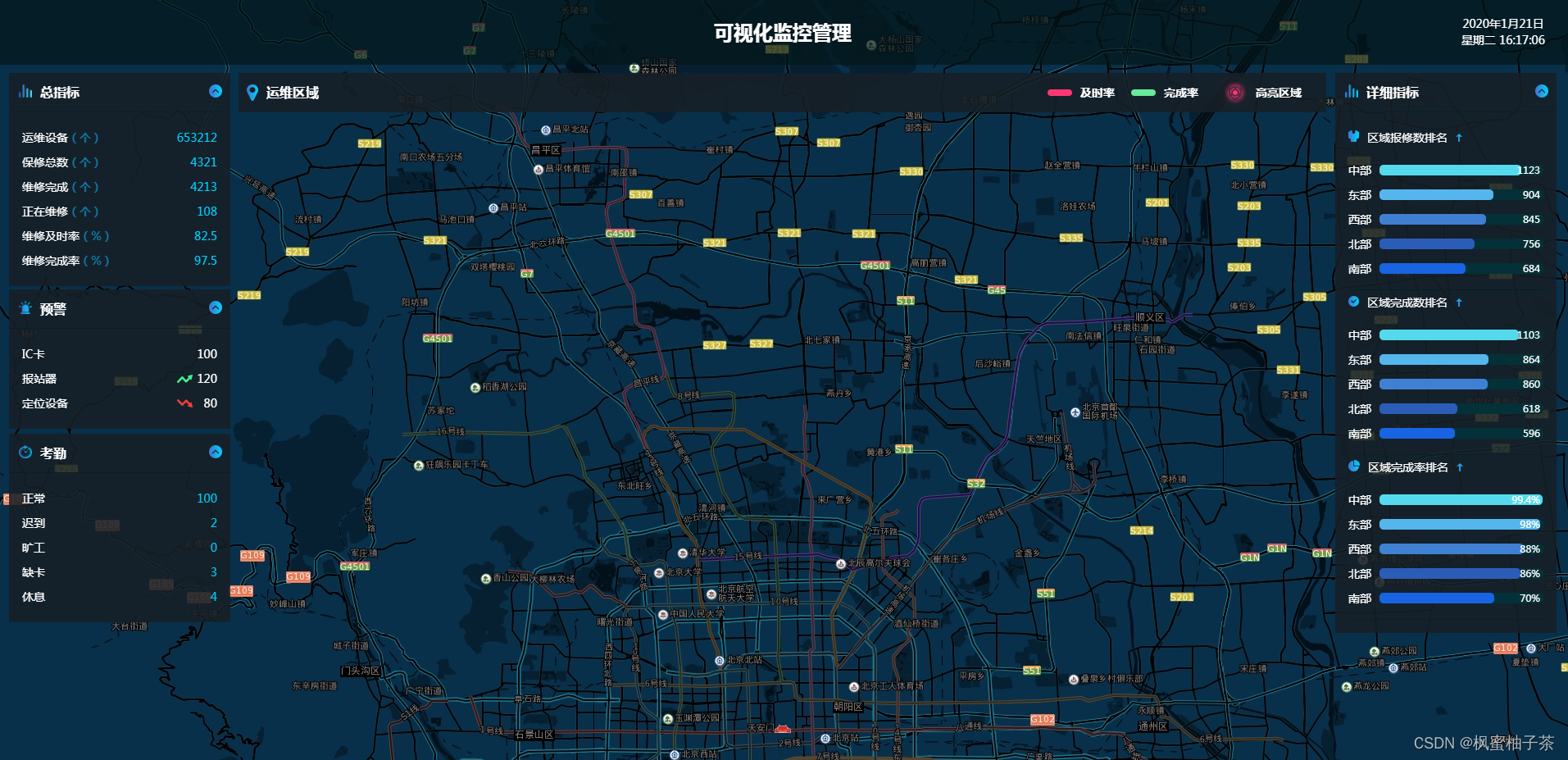Select the 维修及时率 value 82.5
This screenshot has height=760, width=1568.
coord(206,236)
